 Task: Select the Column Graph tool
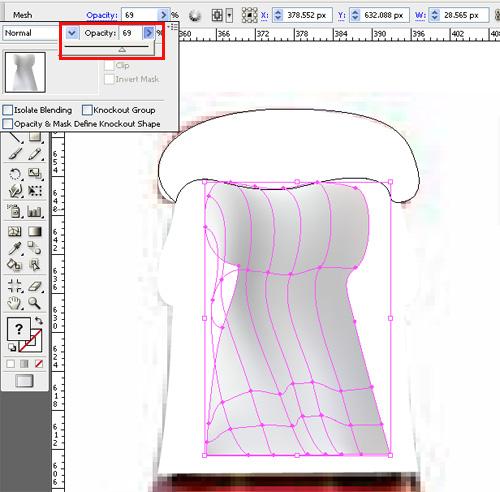click(35, 211)
